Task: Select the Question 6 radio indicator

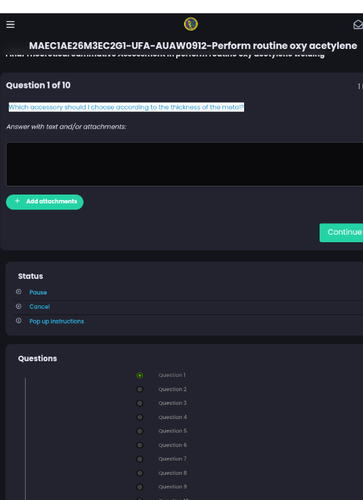Action: pyautogui.click(x=140, y=445)
